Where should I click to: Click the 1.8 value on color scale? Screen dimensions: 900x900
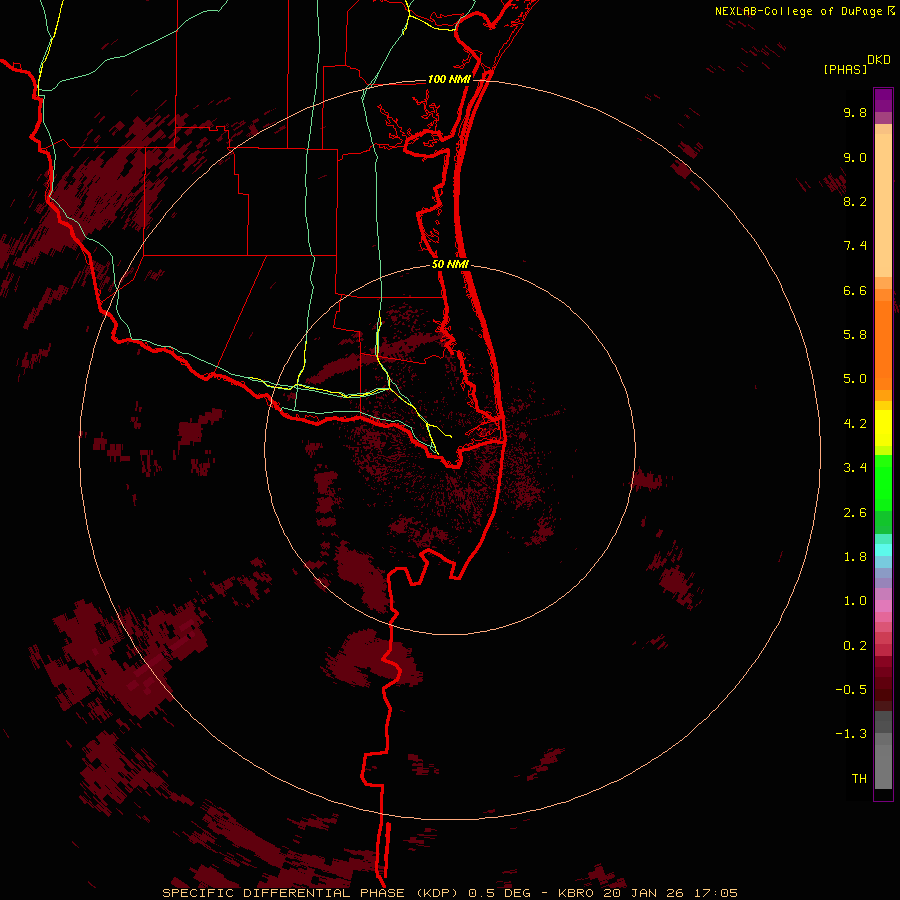click(855, 557)
